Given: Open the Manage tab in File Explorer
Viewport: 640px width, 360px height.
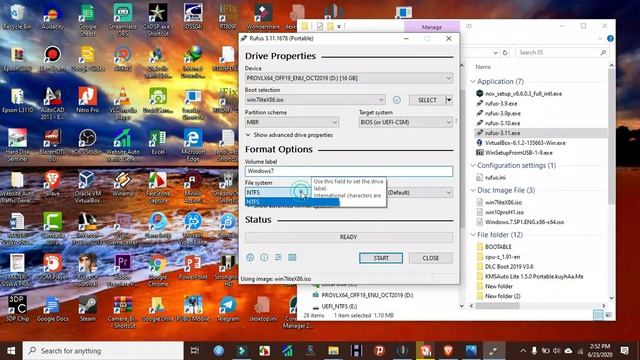Looking at the screenshot, I should click(432, 27).
